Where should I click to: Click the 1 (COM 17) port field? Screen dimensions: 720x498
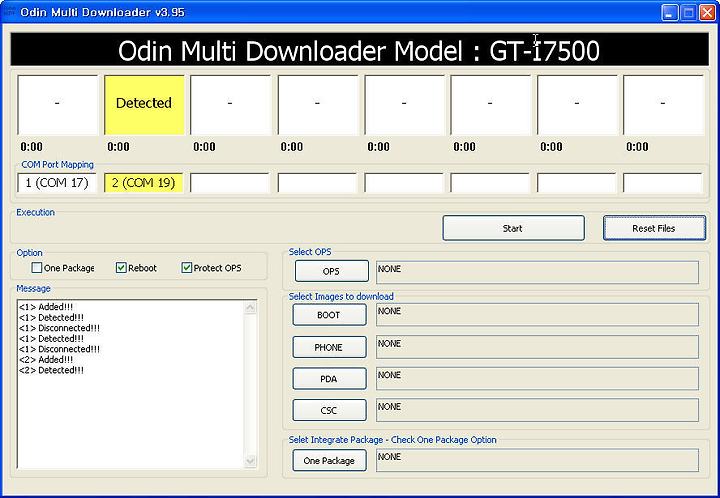[x=57, y=183]
